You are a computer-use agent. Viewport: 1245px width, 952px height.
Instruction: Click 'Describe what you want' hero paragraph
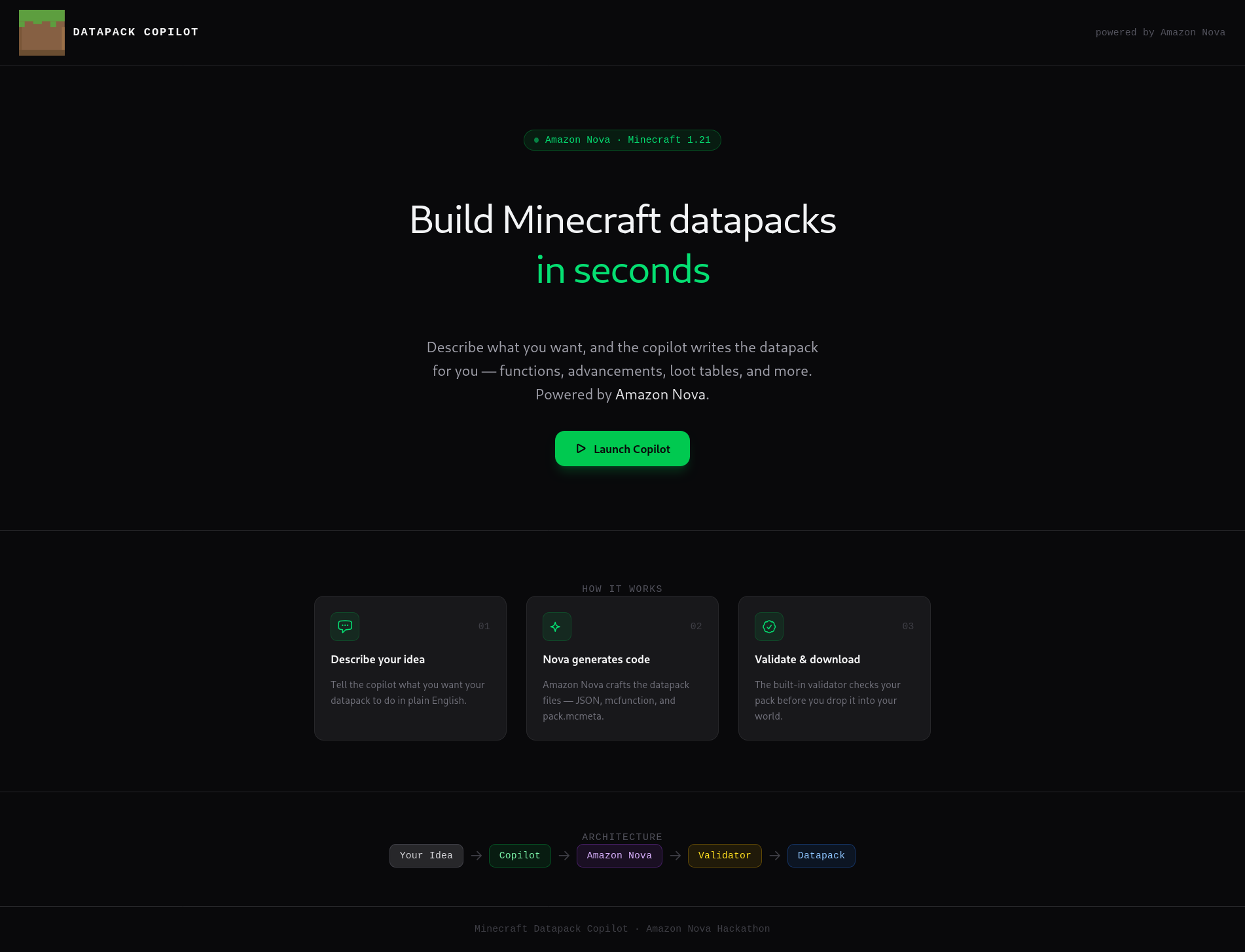tap(622, 371)
